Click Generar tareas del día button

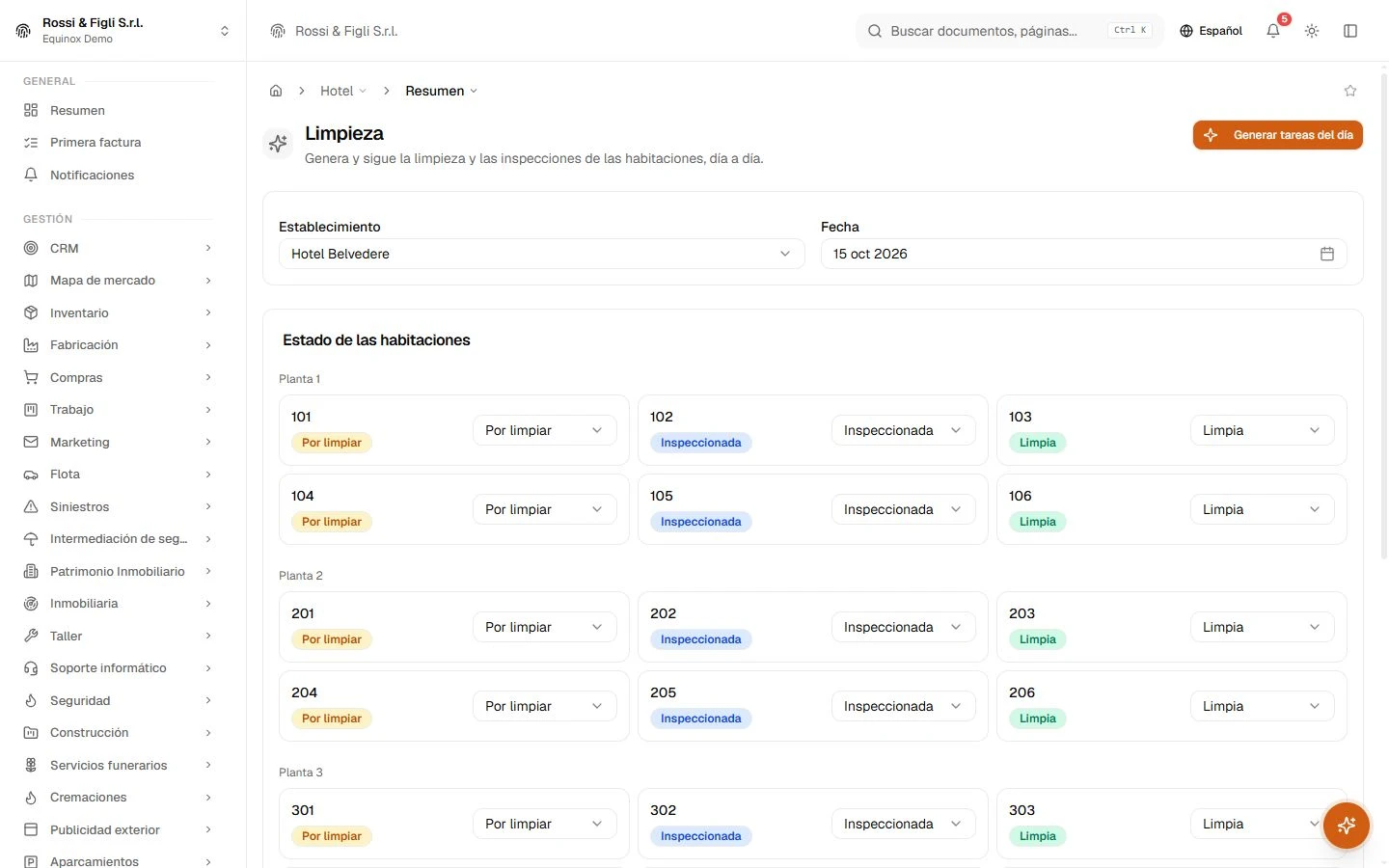point(1277,135)
